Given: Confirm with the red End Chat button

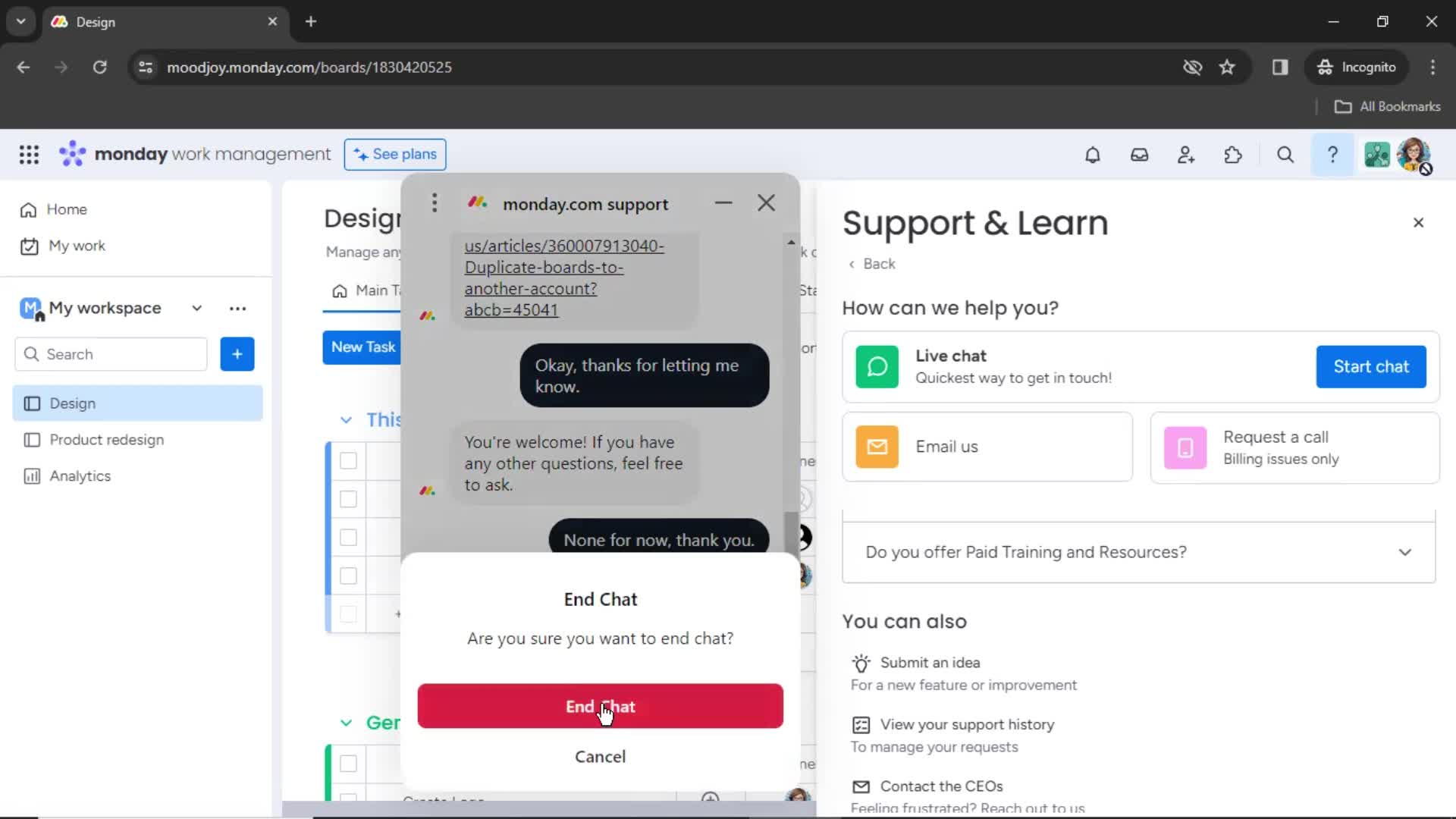Looking at the screenshot, I should coord(600,706).
